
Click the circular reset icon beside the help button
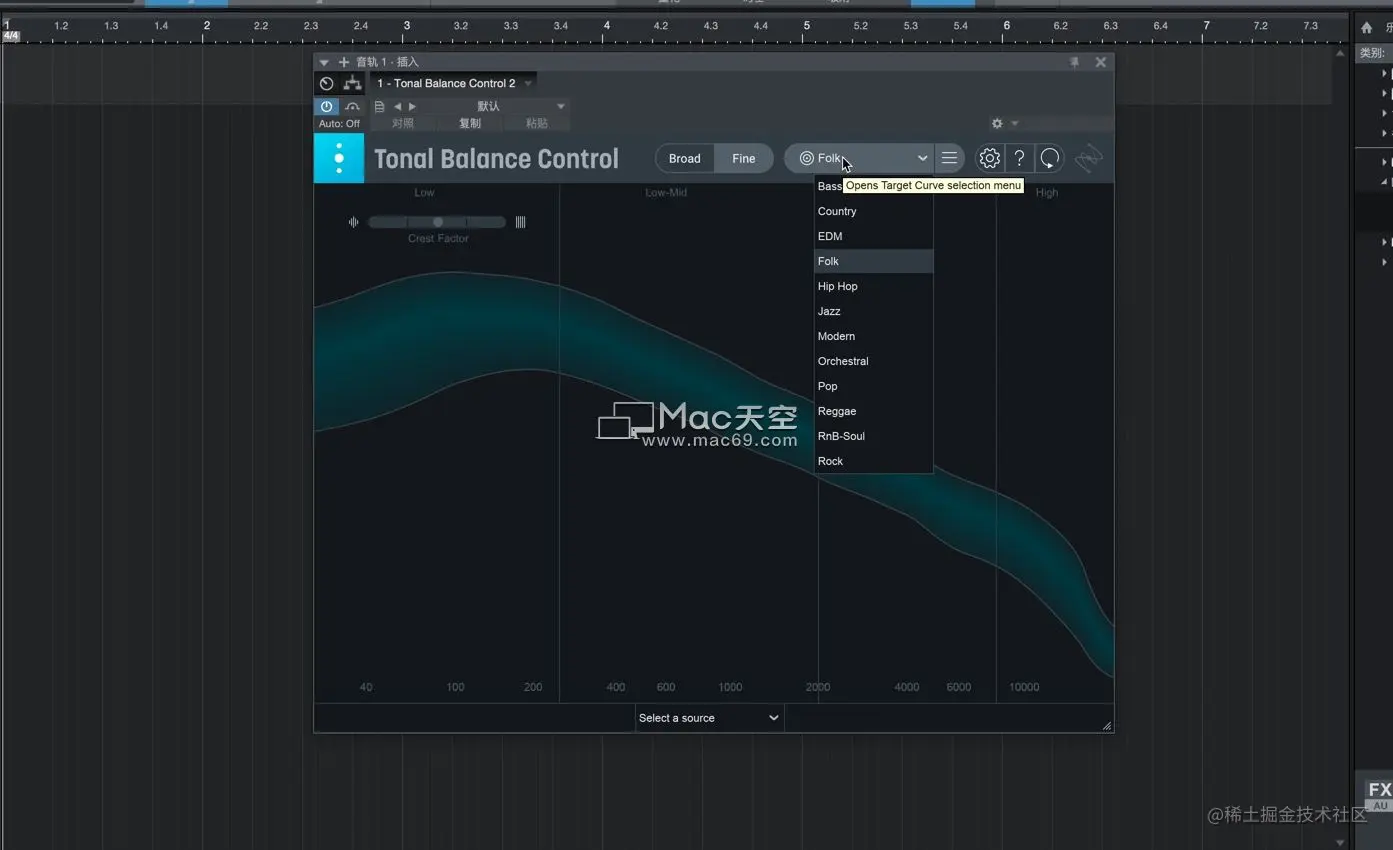1049,158
